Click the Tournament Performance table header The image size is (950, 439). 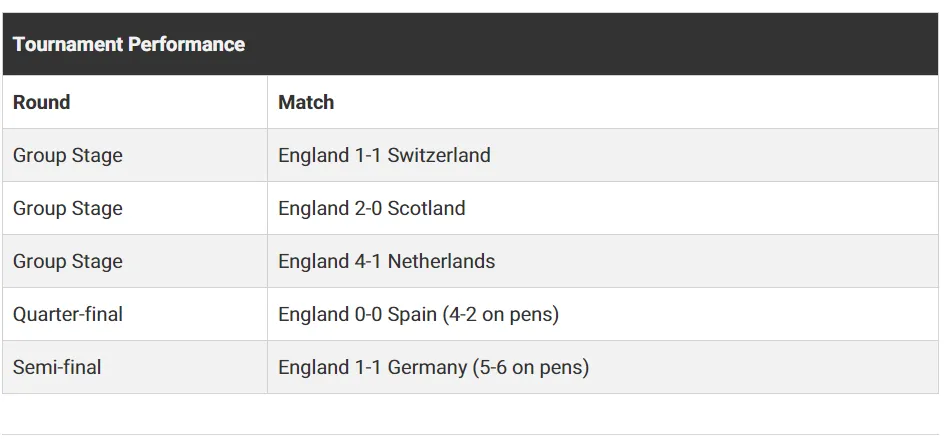coord(470,44)
